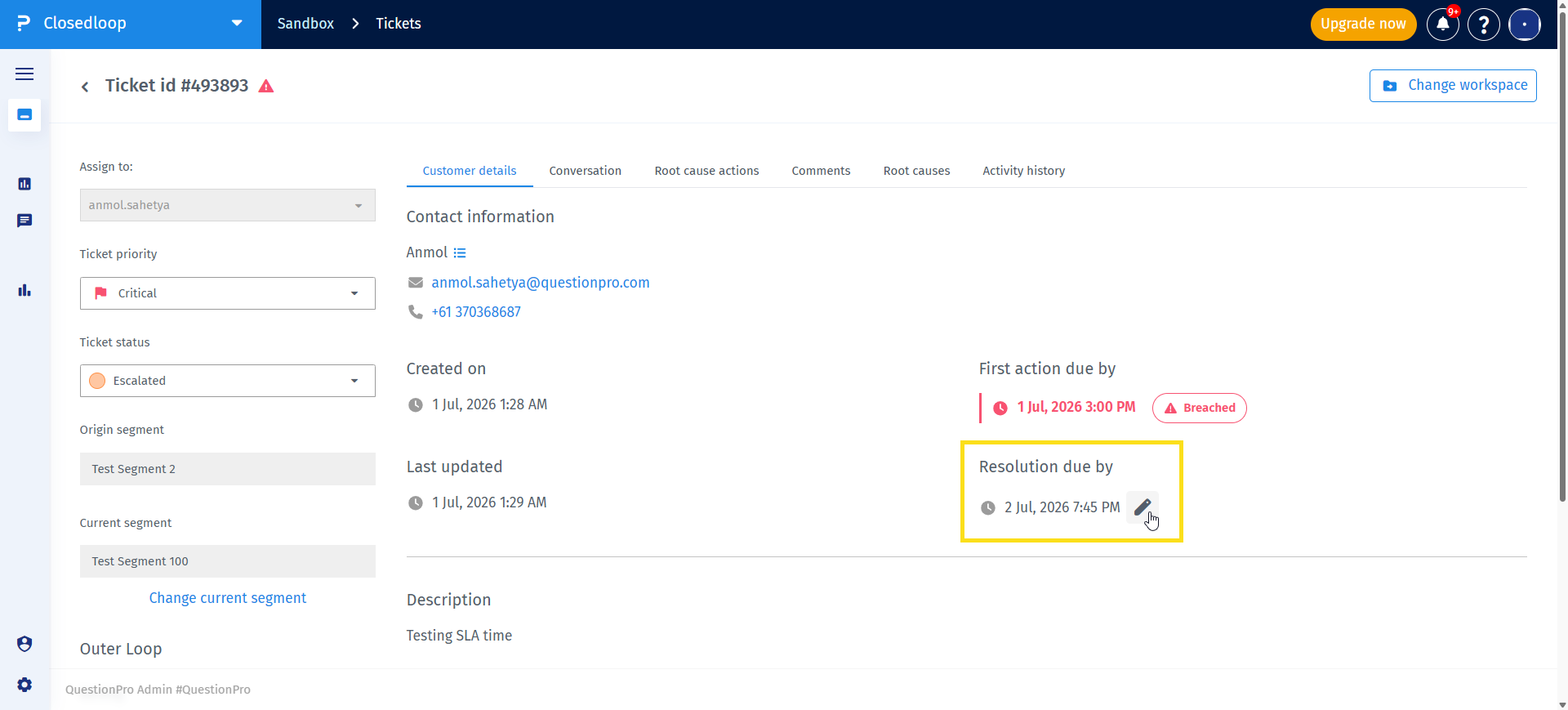Open the chat message sidebar icon
The height and width of the screenshot is (710, 1568).
click(24, 221)
